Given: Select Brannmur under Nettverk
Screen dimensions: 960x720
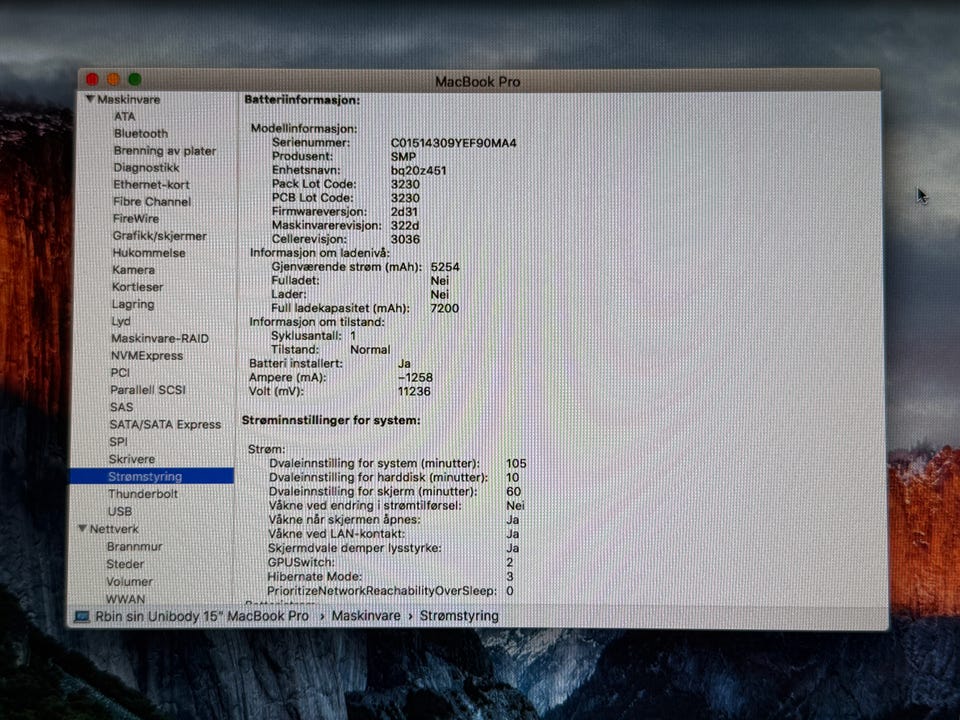Looking at the screenshot, I should click(135, 547).
